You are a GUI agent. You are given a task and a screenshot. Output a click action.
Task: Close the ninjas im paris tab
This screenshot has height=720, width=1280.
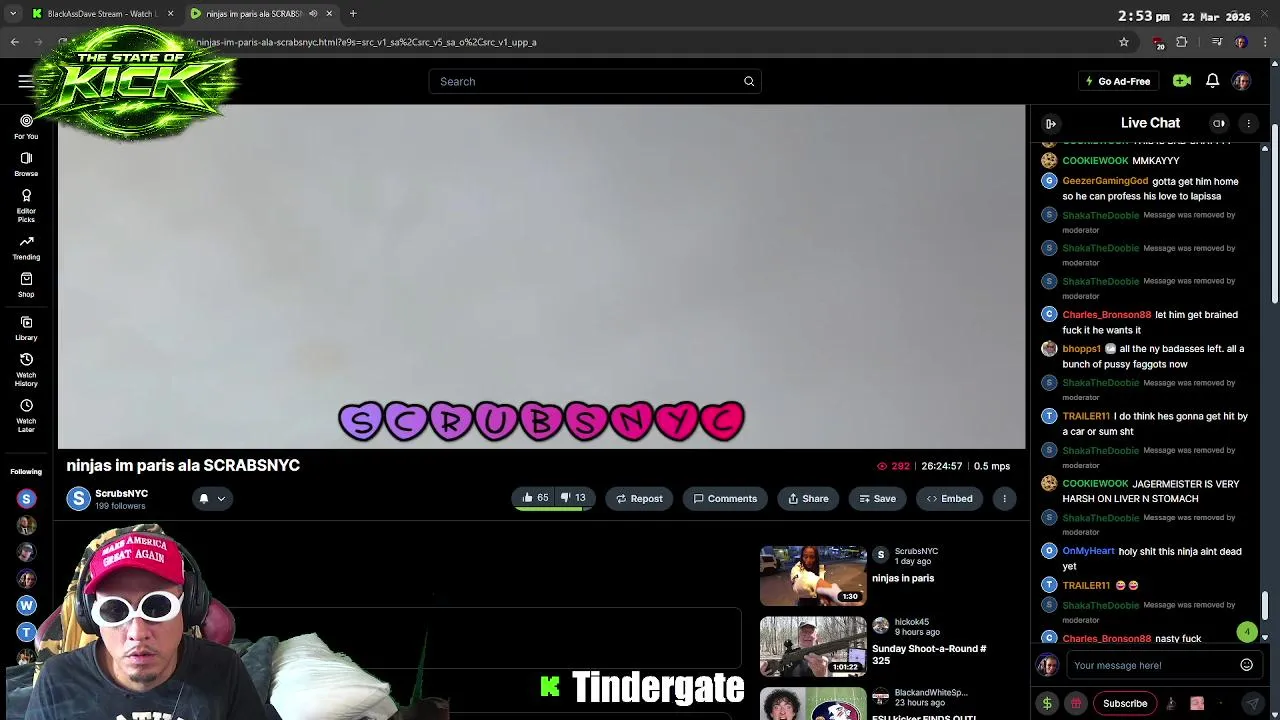pyautogui.click(x=329, y=14)
